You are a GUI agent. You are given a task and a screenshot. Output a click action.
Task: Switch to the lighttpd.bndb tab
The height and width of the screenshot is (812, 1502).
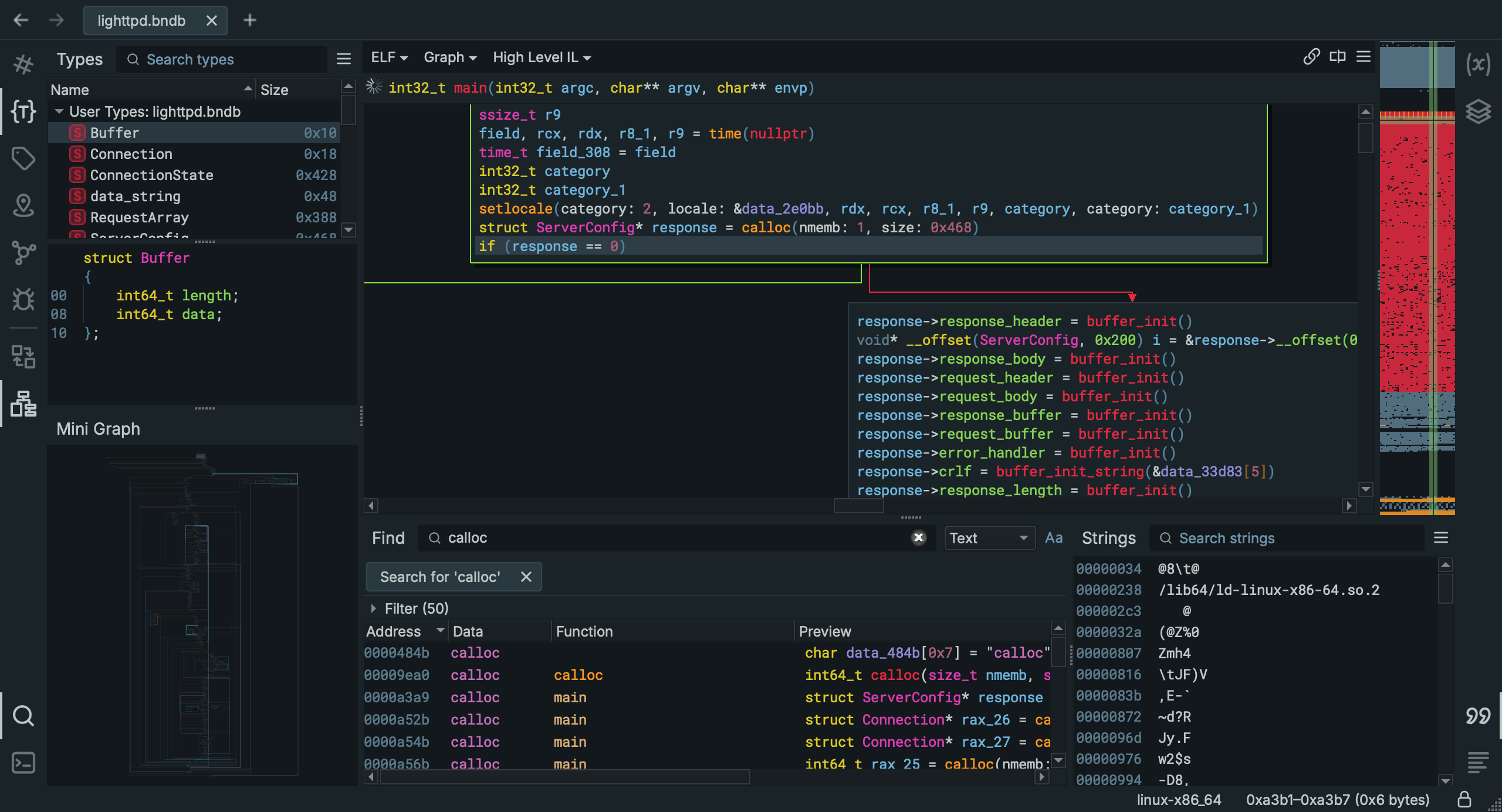[141, 21]
